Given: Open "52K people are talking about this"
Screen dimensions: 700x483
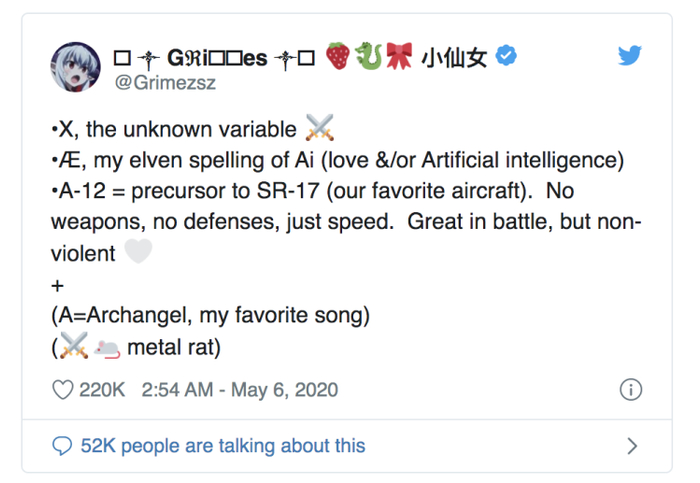Looking at the screenshot, I should pos(222,445).
